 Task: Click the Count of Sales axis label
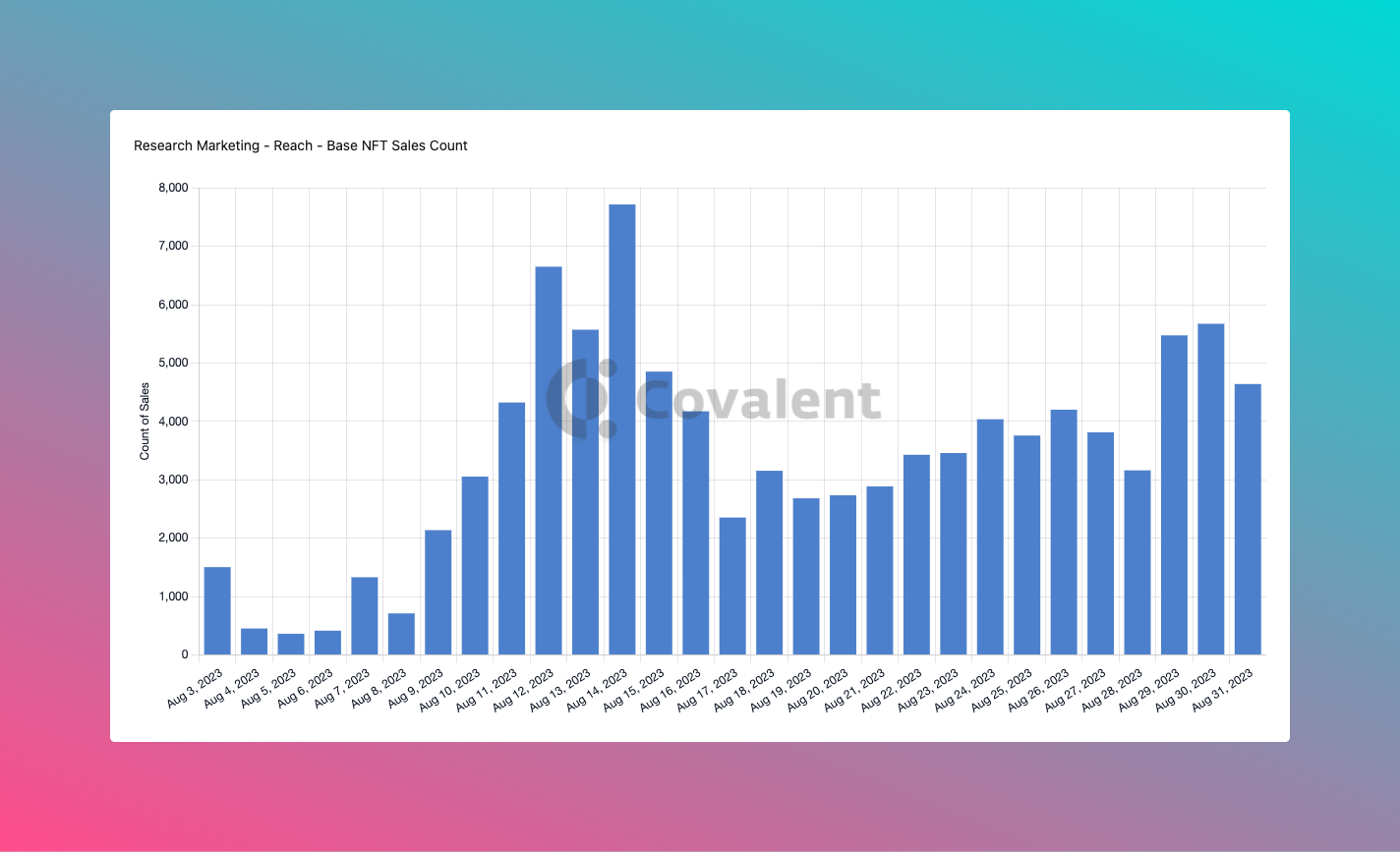pyautogui.click(x=145, y=422)
